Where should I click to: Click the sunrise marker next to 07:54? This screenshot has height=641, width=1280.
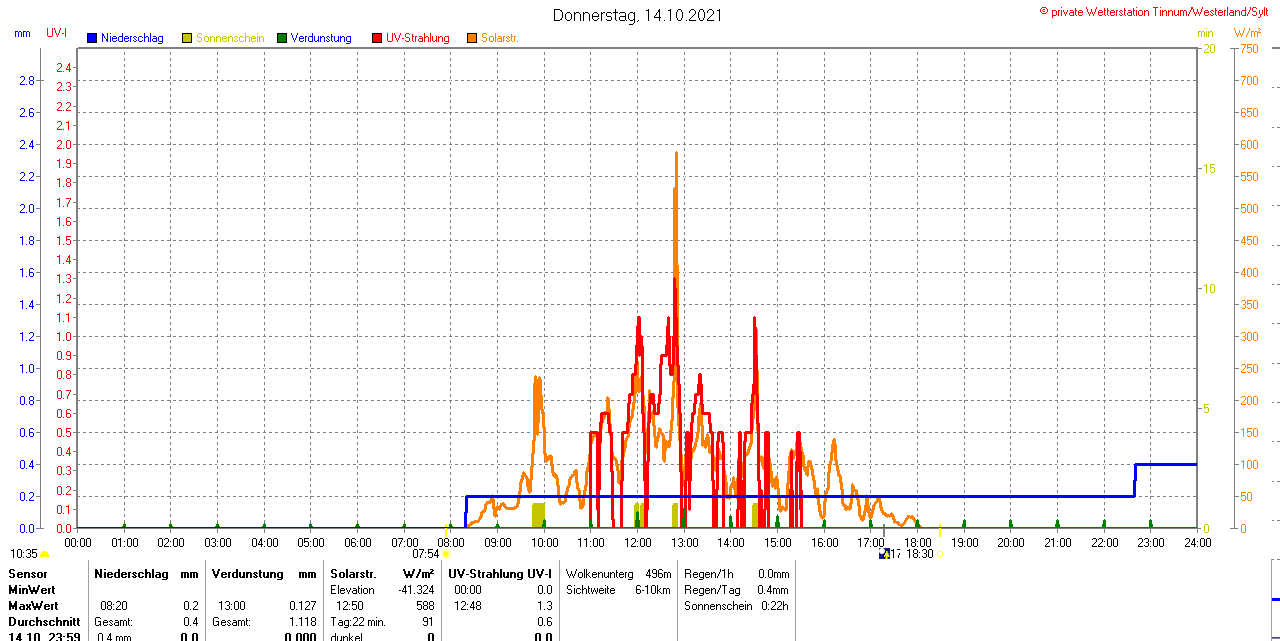446,554
